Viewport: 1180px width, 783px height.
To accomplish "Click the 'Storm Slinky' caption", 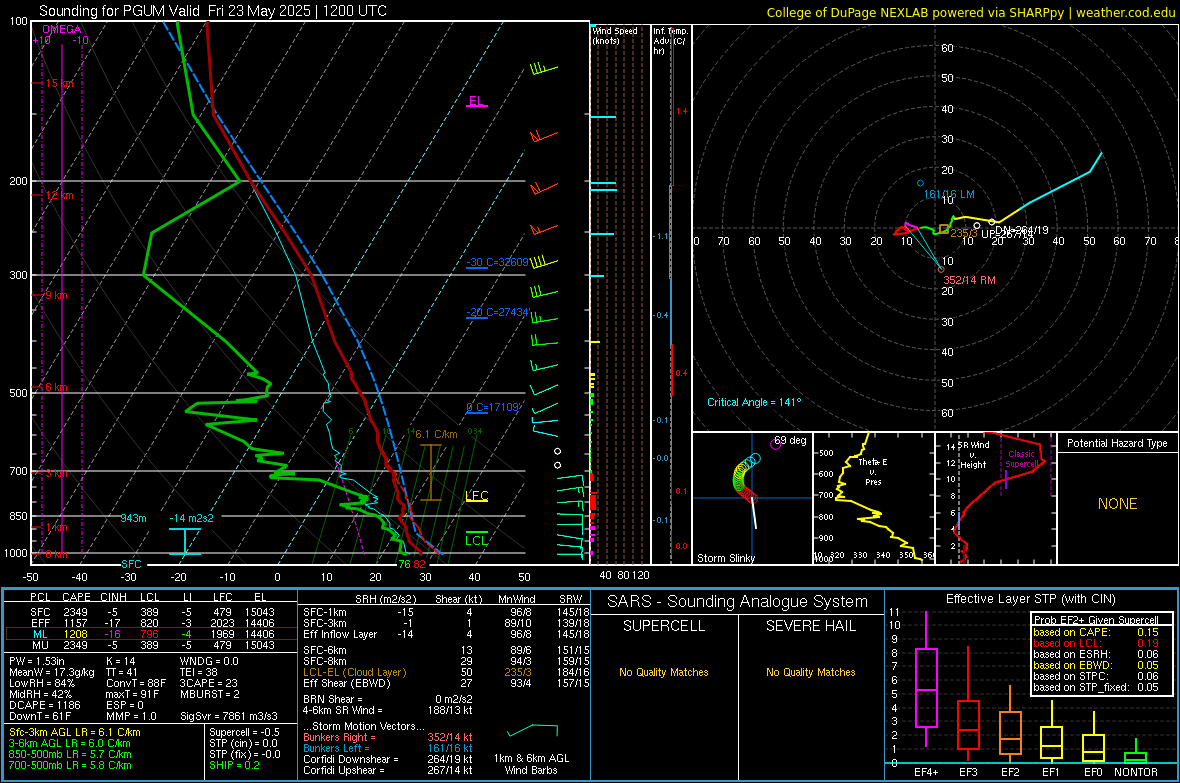I will pyautogui.click(x=725, y=558).
